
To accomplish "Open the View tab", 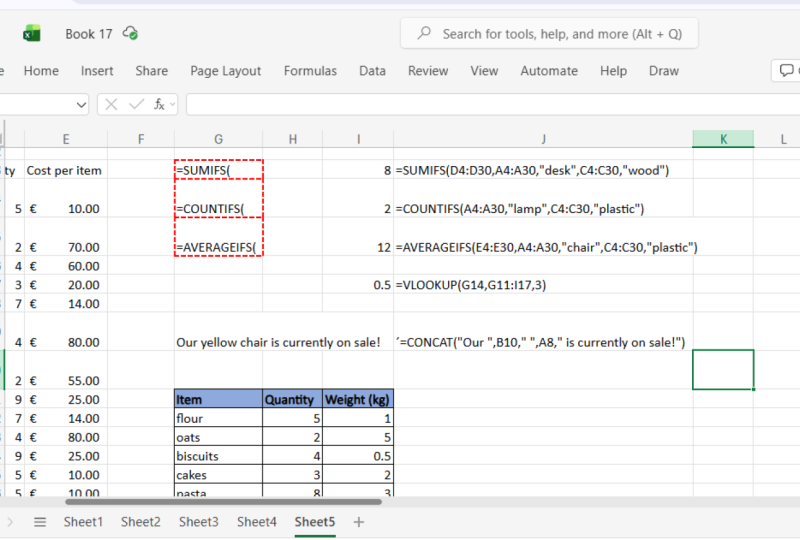I will point(484,71).
